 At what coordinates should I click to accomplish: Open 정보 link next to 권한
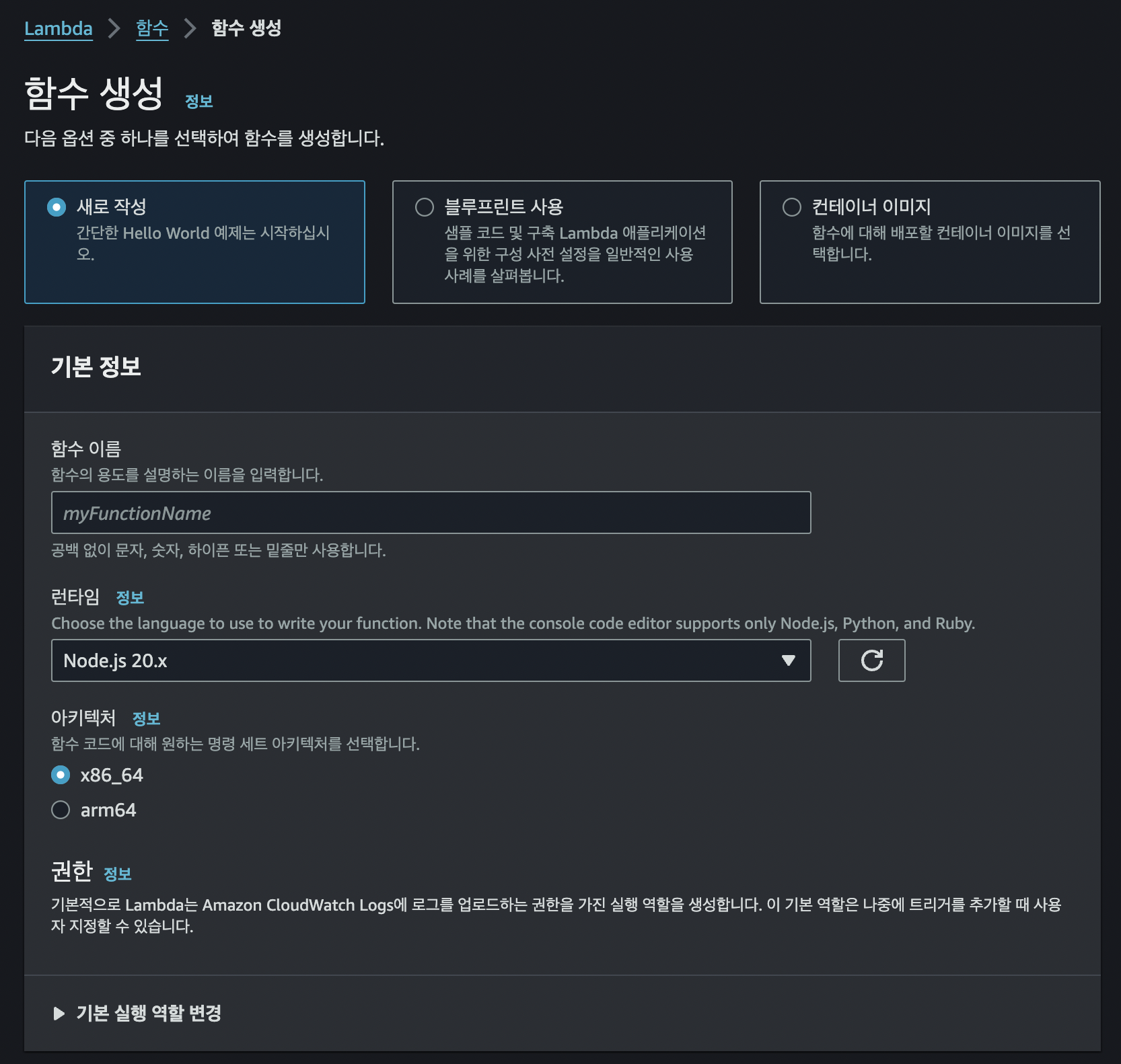click(118, 874)
